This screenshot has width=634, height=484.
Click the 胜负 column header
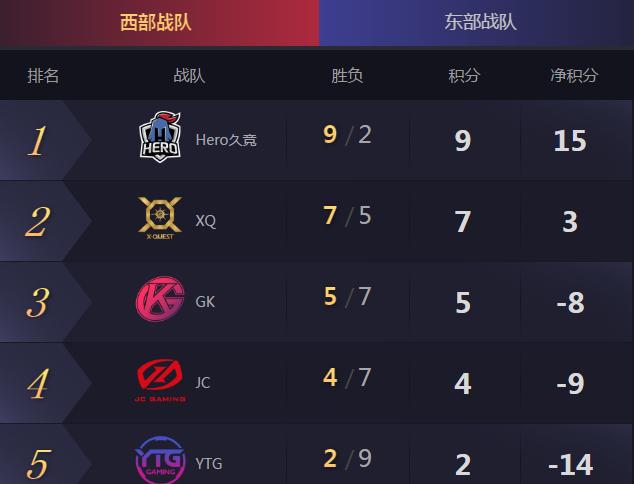click(347, 76)
